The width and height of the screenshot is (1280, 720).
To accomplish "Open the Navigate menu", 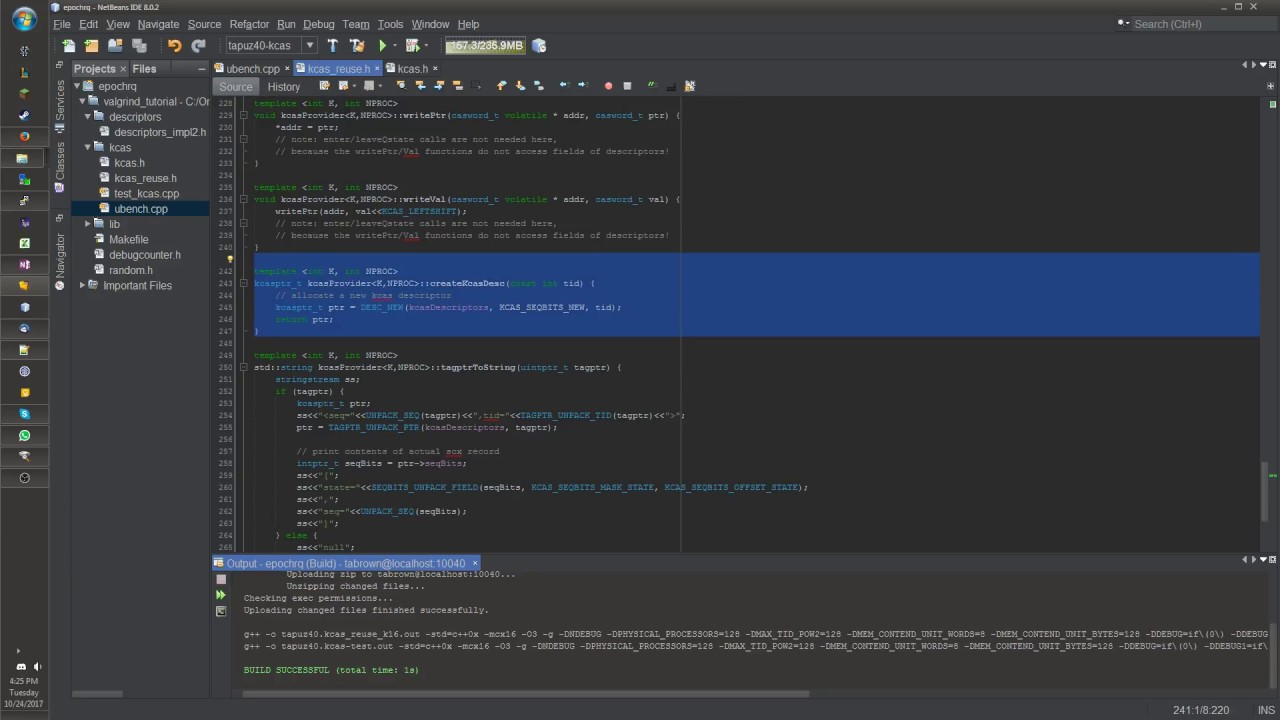I will (158, 24).
